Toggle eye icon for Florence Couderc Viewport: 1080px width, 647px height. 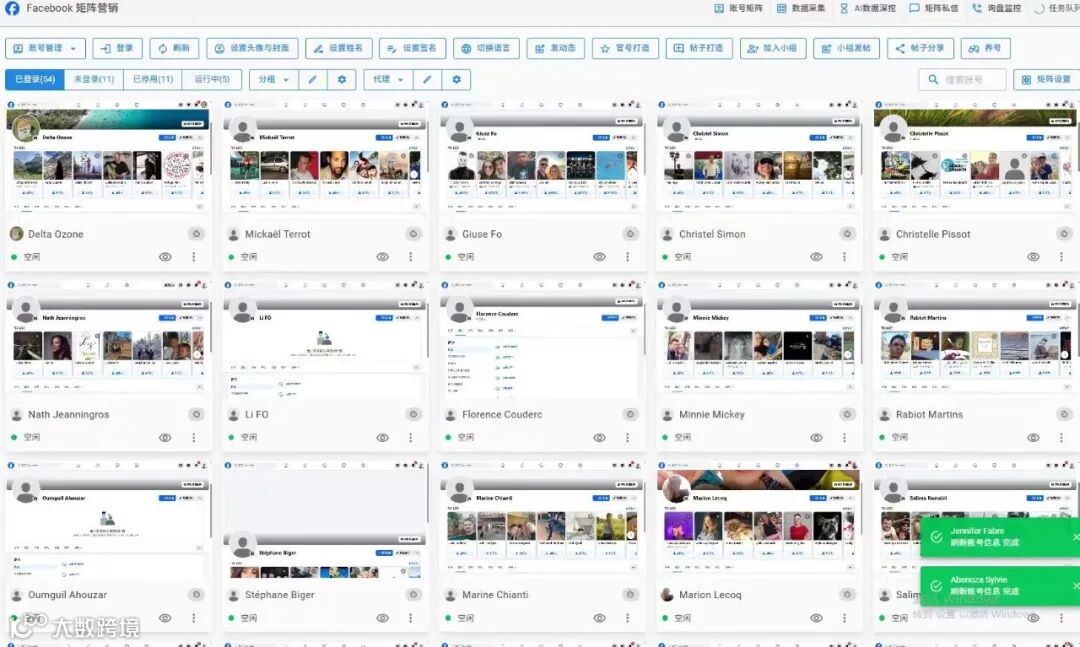pyautogui.click(x=599, y=438)
